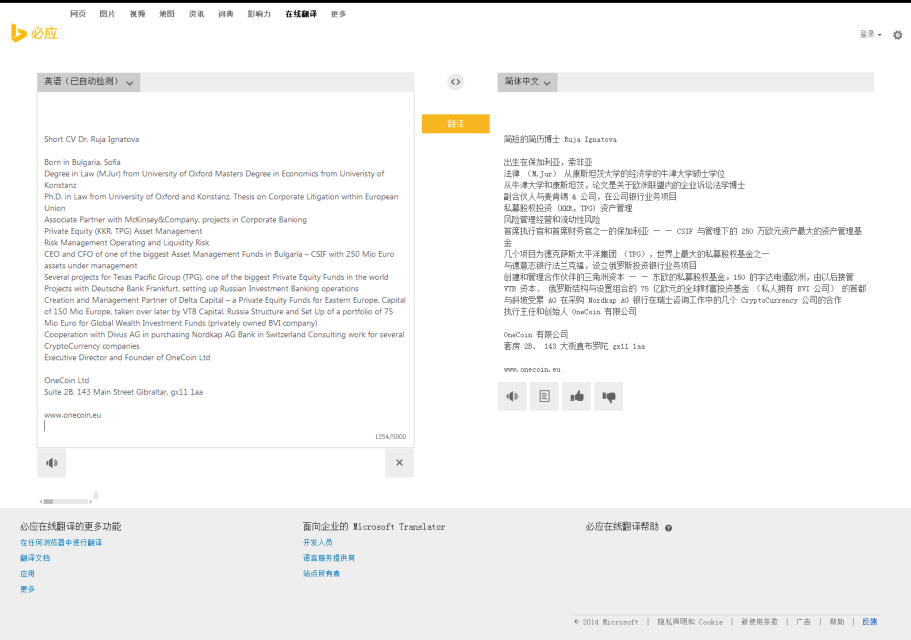Click the "简短的简历博士 Ruja Ignatova" translated line

[x=560, y=139]
